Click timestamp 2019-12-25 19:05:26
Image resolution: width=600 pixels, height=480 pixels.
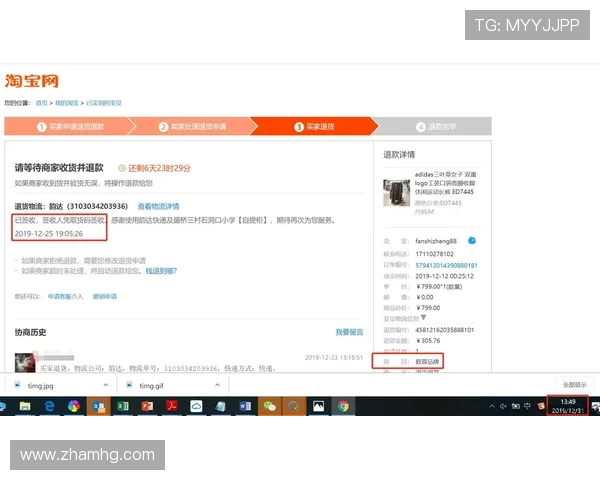[x=49, y=233]
